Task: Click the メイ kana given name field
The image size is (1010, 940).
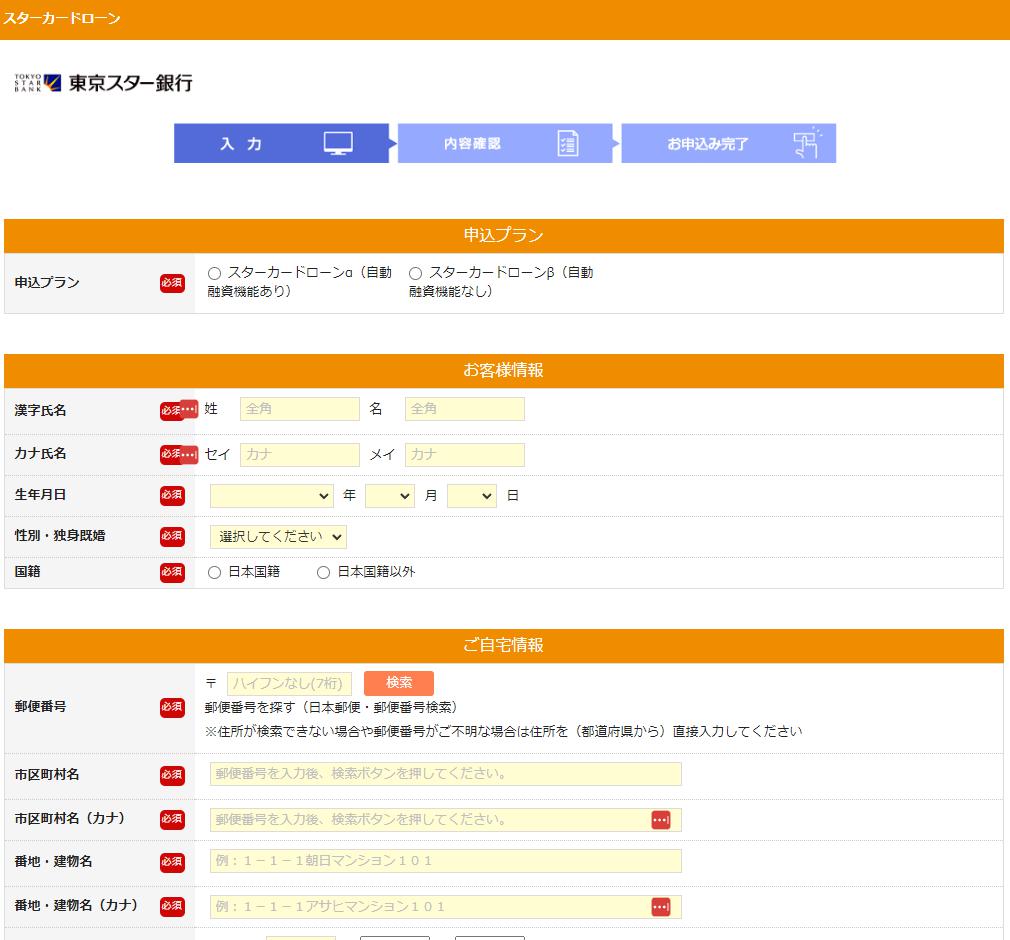Action: pyautogui.click(x=464, y=455)
